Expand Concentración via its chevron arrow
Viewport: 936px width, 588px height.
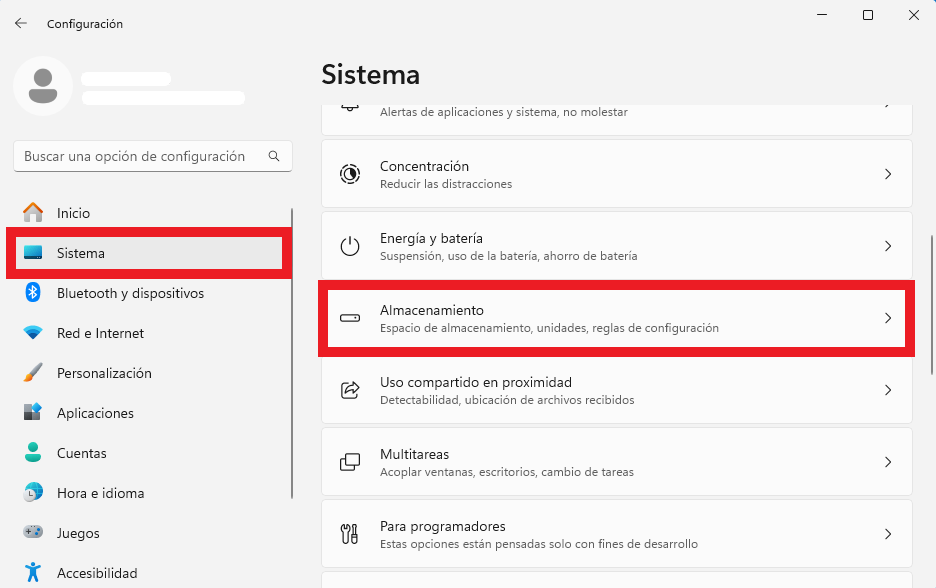coord(888,174)
